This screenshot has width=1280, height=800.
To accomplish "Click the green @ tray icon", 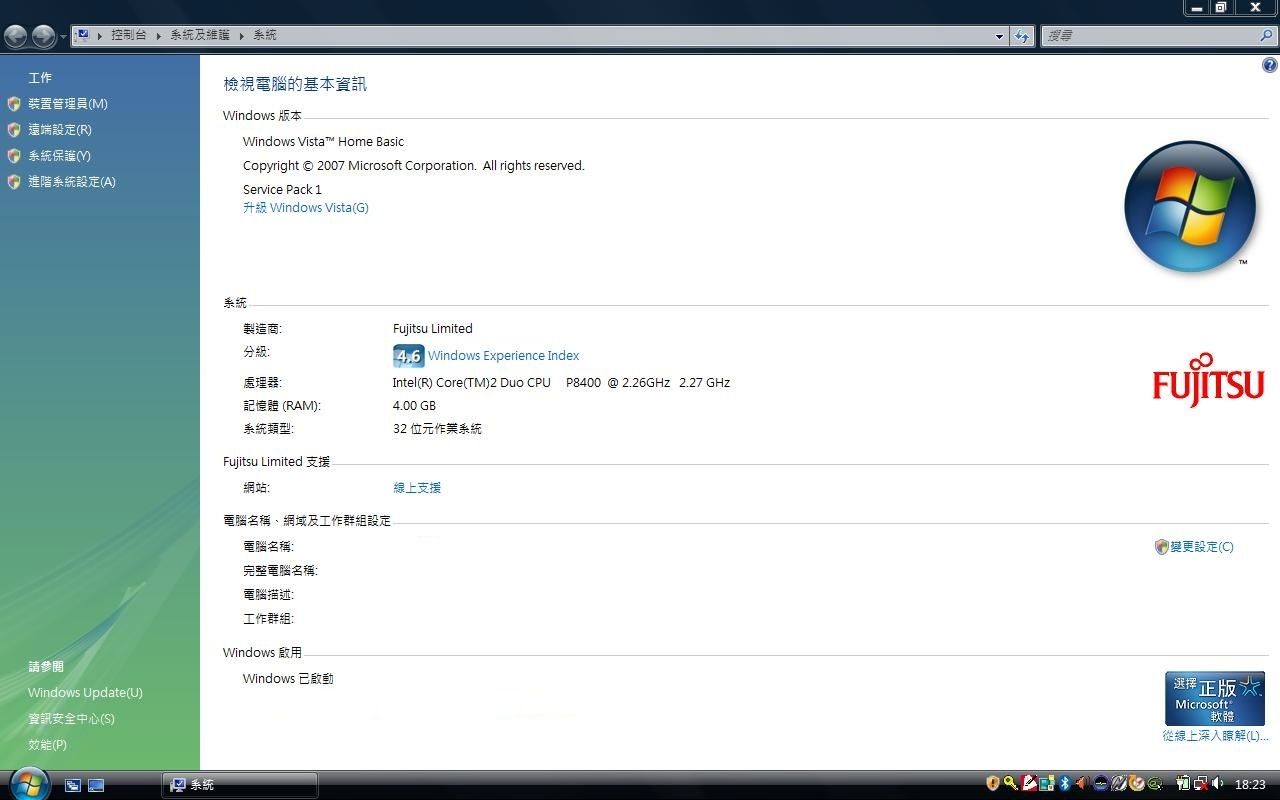I will click(1155, 783).
